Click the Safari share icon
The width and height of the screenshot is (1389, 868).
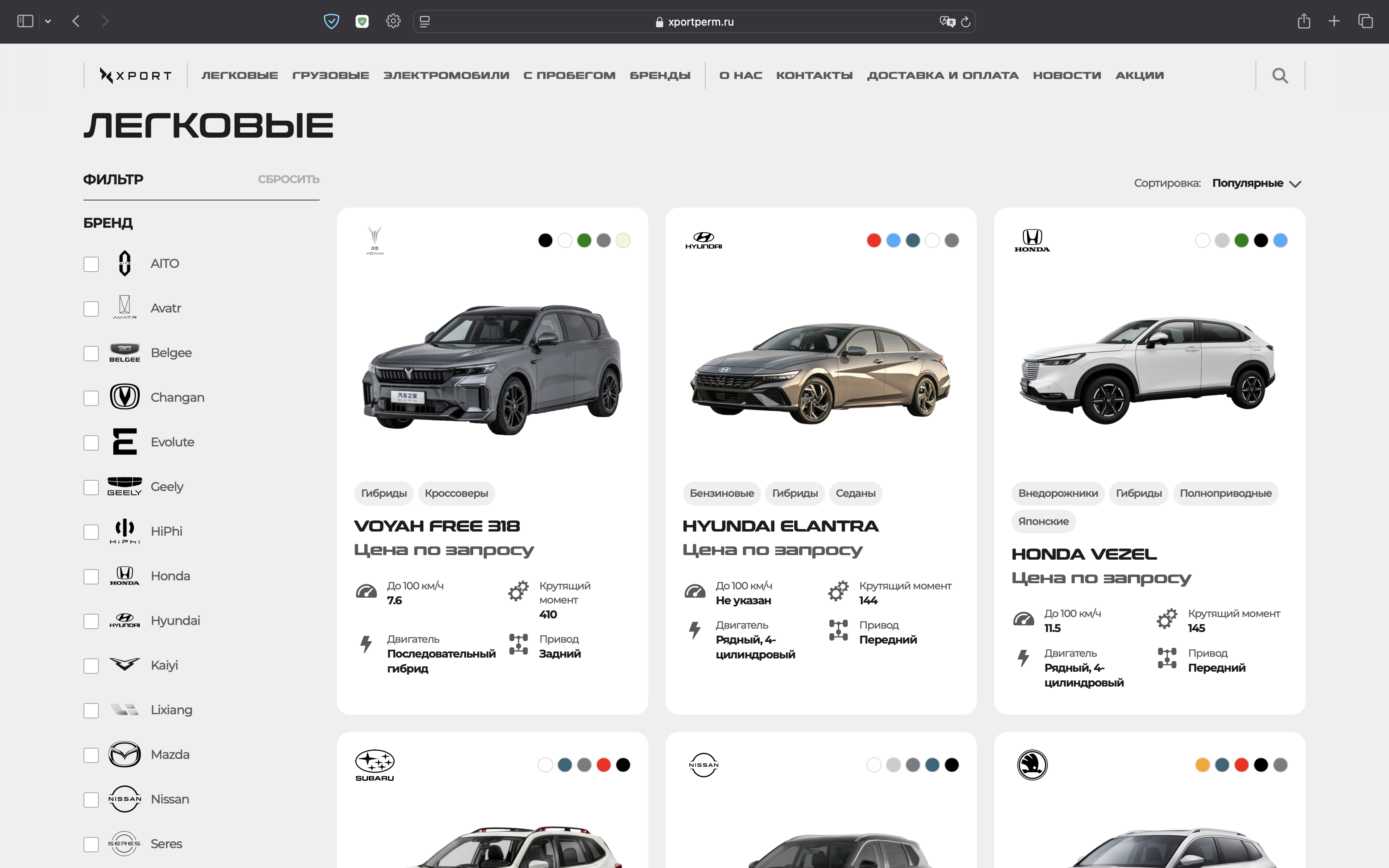(1303, 21)
